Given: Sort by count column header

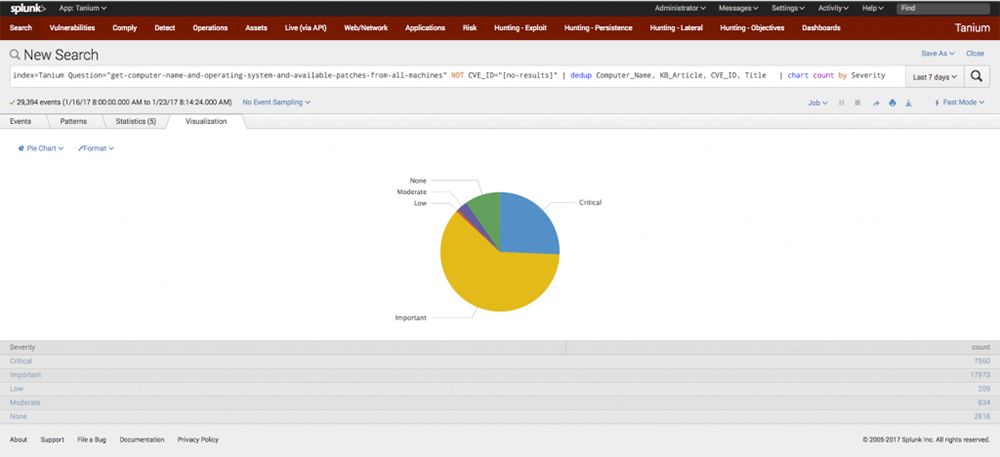Looking at the screenshot, I should click(783, 347).
